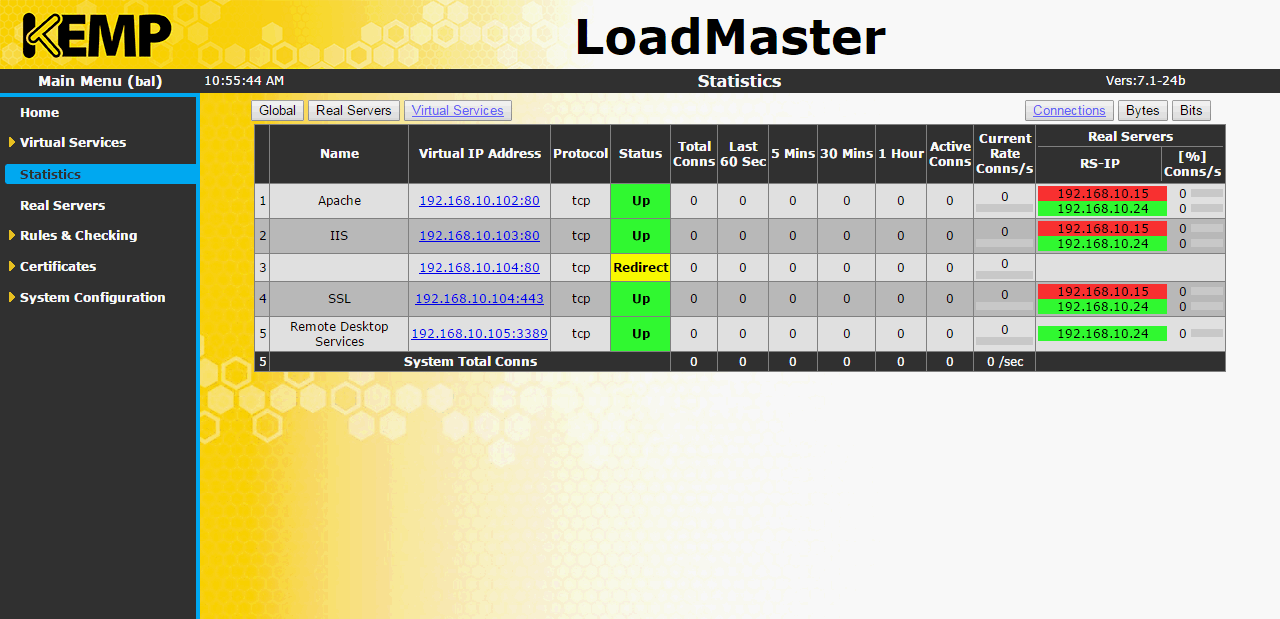Open virtual service 192.168.10.102:80

[x=479, y=201]
